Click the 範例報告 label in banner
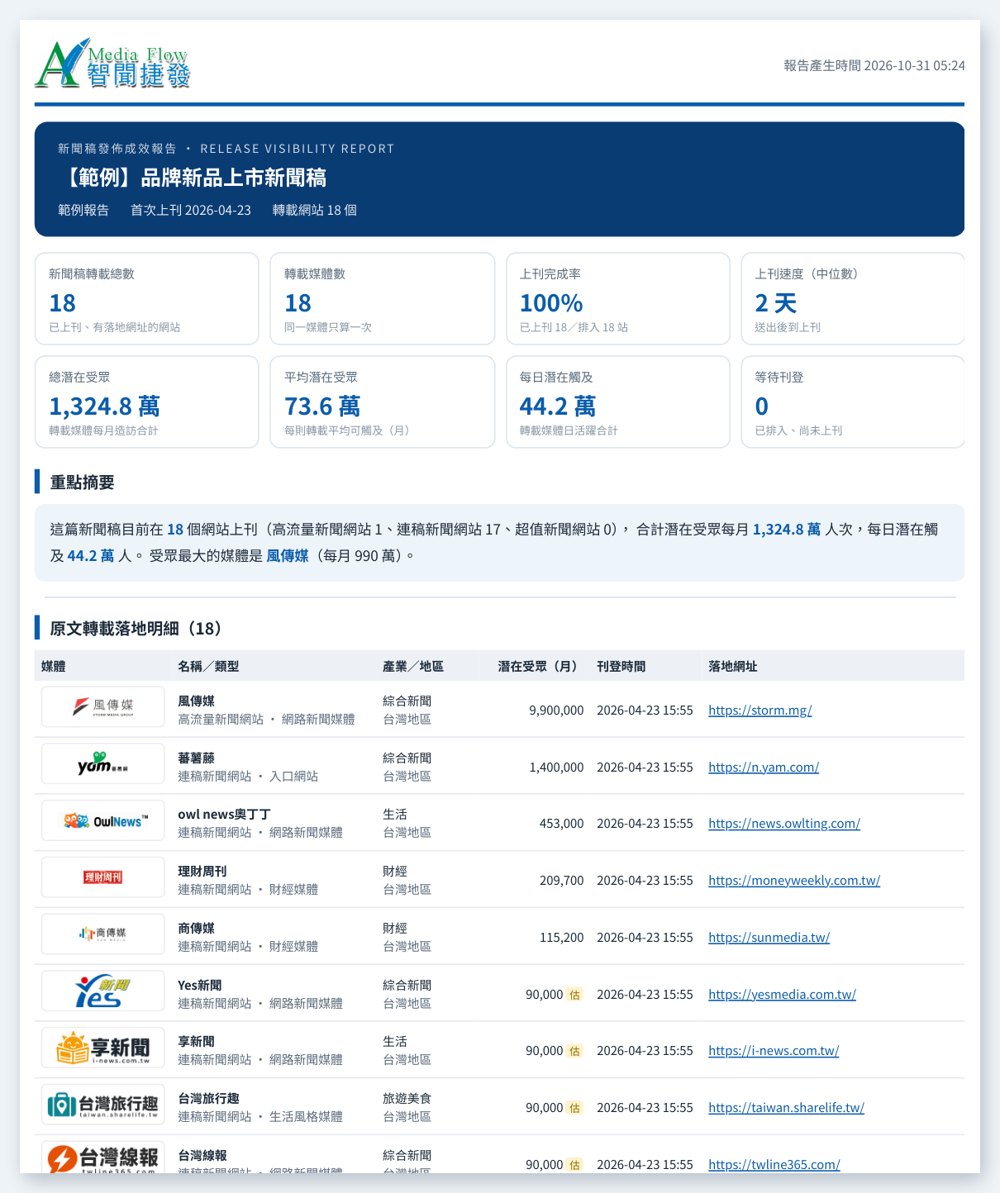The height and width of the screenshot is (1193, 1000). tap(84, 210)
